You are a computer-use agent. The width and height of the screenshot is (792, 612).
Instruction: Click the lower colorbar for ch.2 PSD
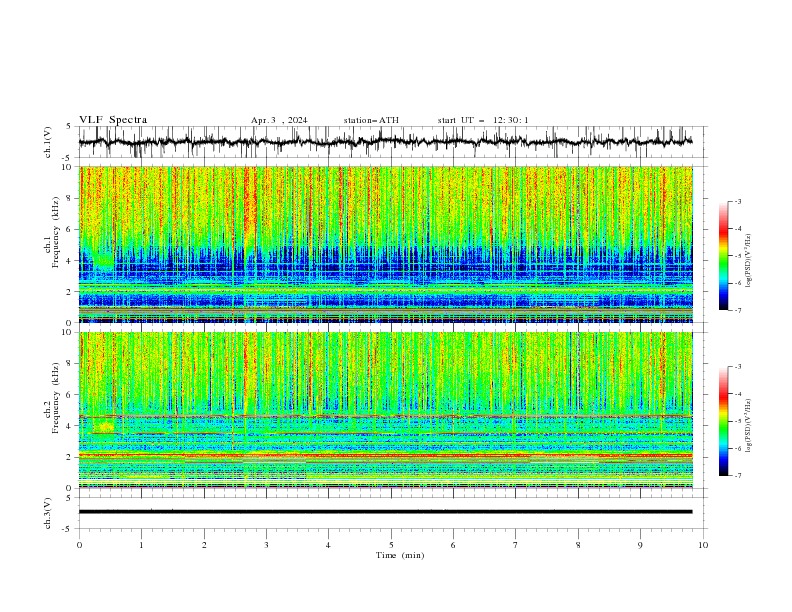point(723,421)
